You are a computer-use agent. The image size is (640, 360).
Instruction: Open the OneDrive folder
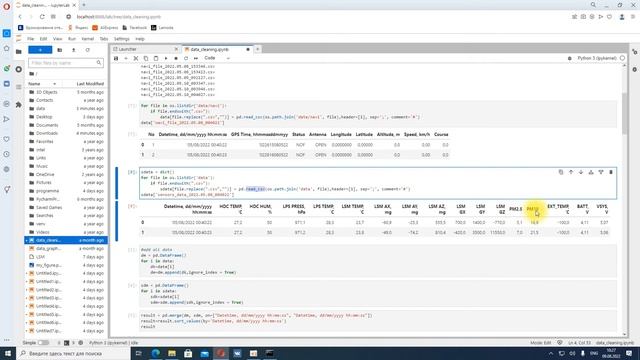tap(66, 174)
